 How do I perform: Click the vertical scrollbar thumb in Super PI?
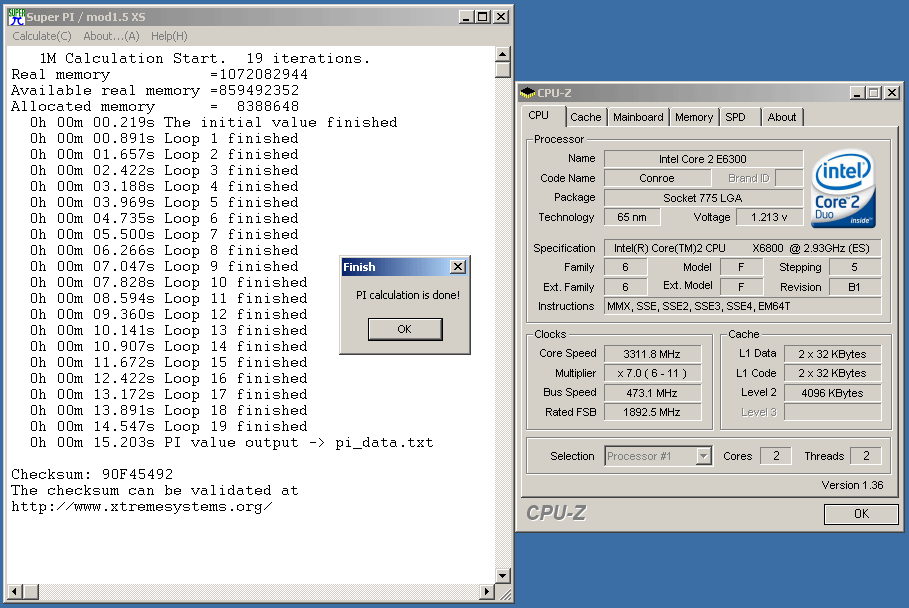click(x=503, y=70)
